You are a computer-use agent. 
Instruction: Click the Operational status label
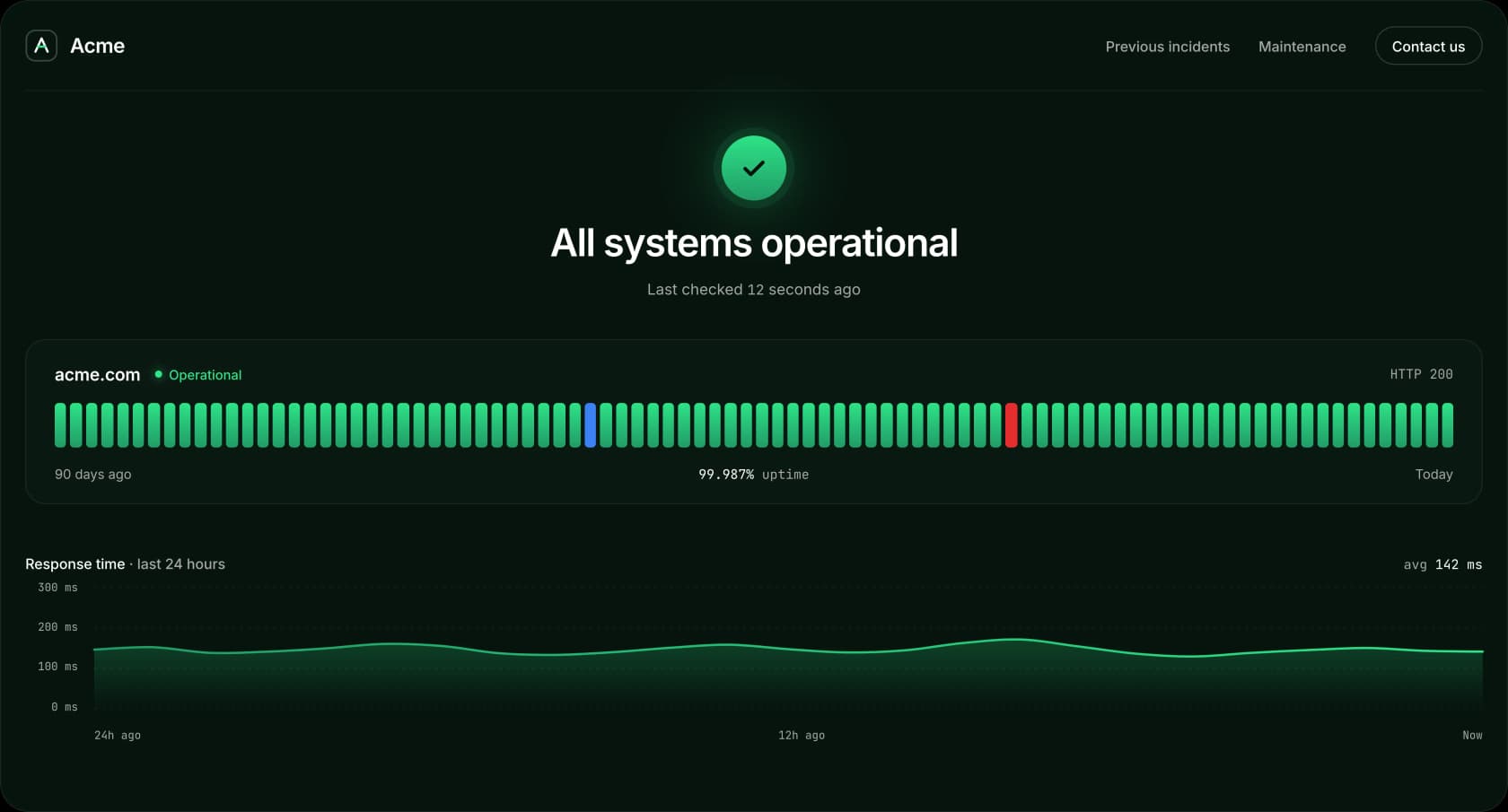click(206, 375)
